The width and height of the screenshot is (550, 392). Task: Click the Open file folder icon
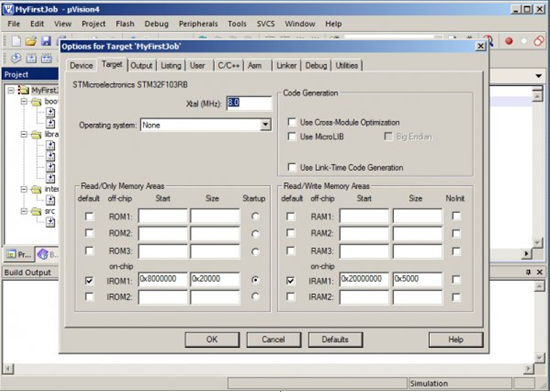[31, 41]
